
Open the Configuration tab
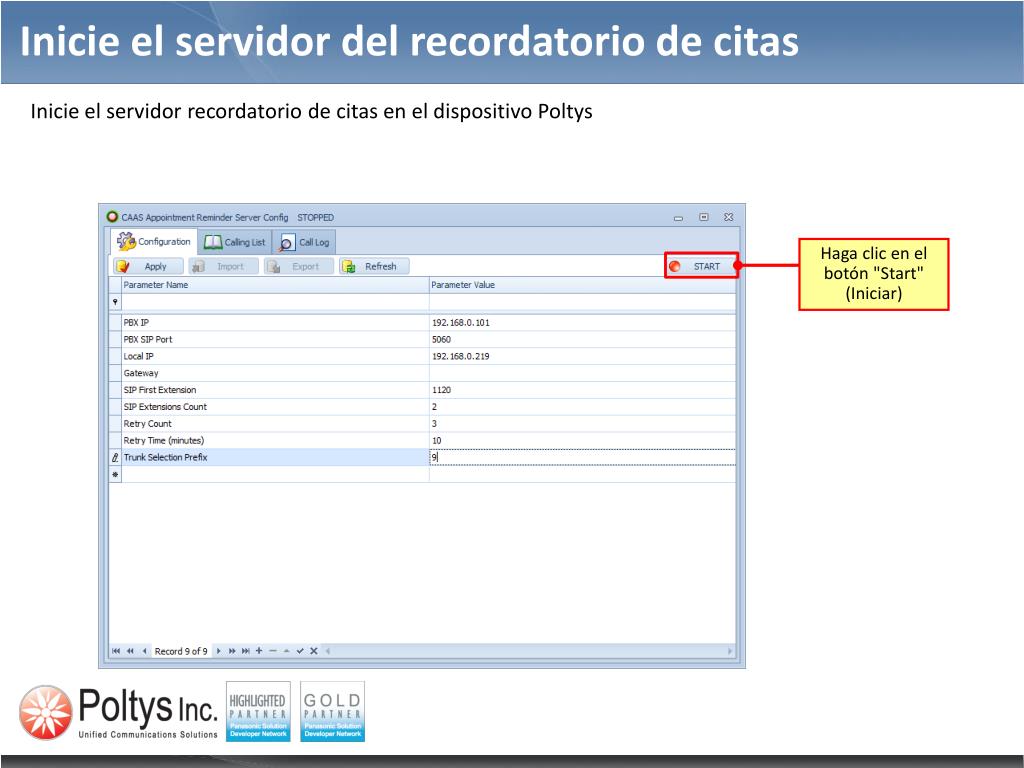pos(153,242)
